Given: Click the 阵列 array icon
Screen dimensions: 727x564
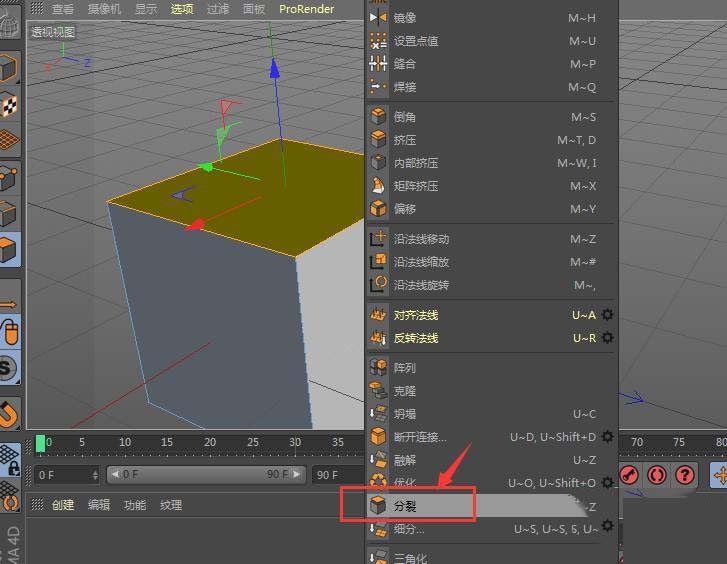Looking at the screenshot, I should (x=378, y=368).
